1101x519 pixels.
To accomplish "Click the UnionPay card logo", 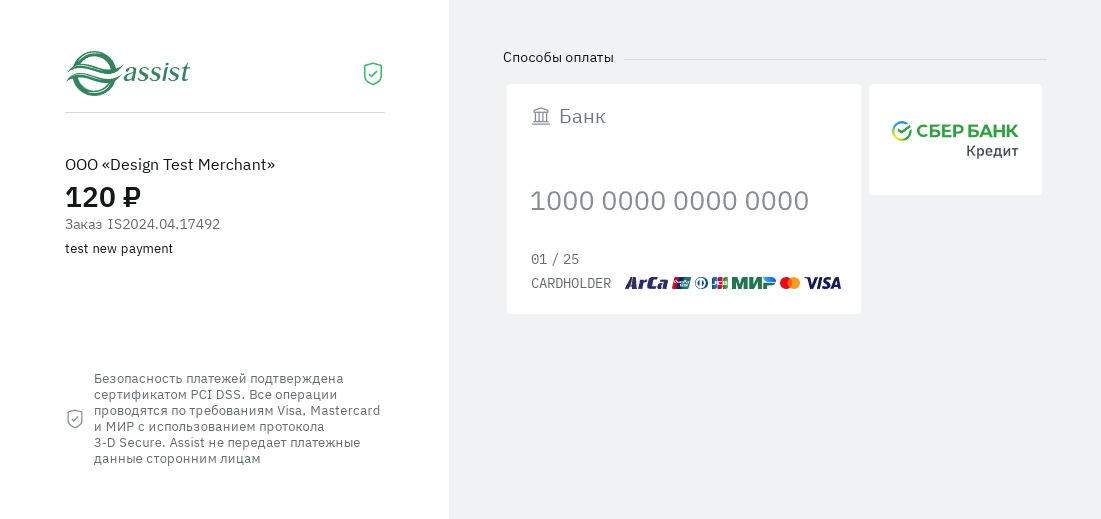I will pos(681,283).
